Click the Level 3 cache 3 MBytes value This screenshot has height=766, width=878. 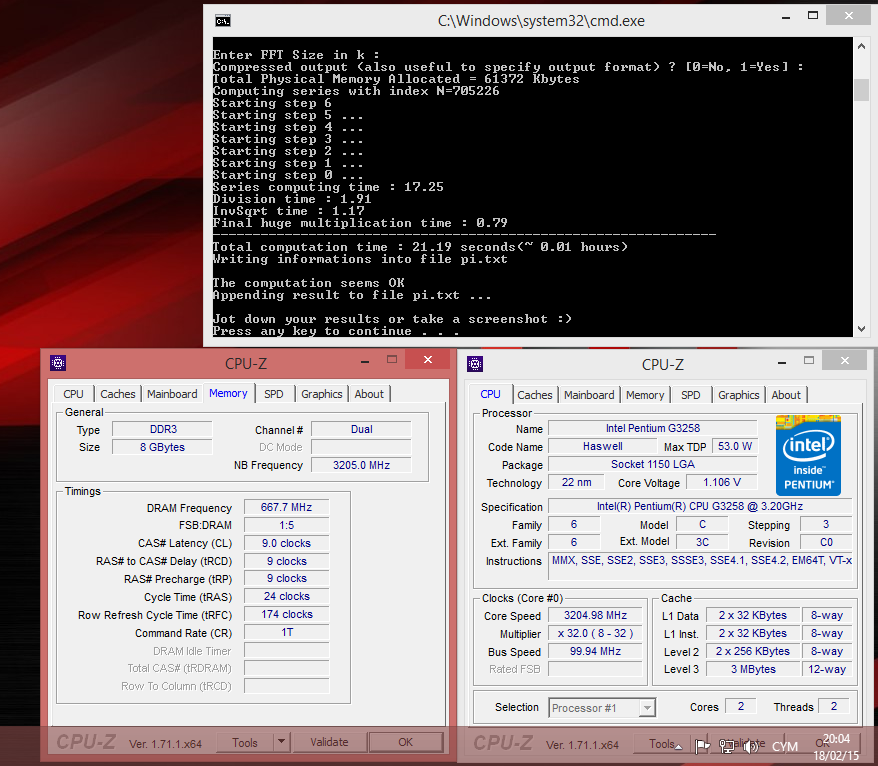(x=753, y=669)
